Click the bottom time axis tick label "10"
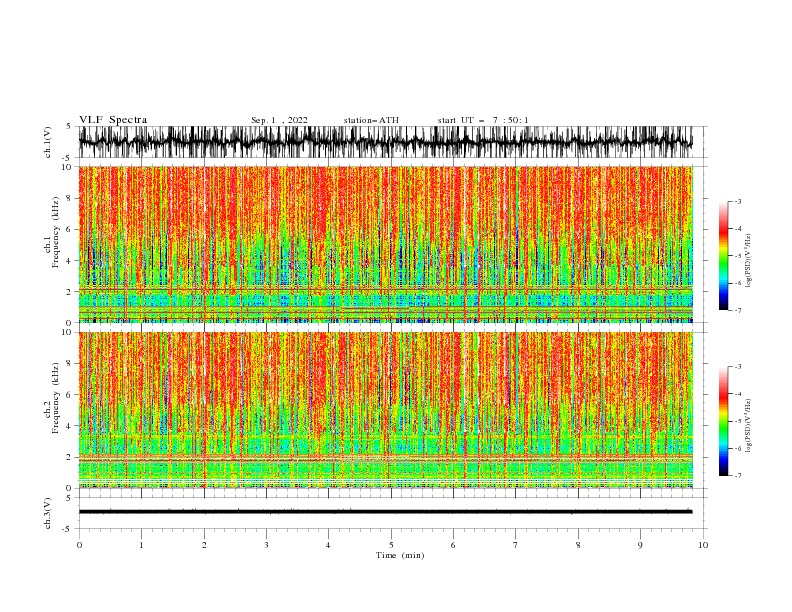 [x=703, y=545]
